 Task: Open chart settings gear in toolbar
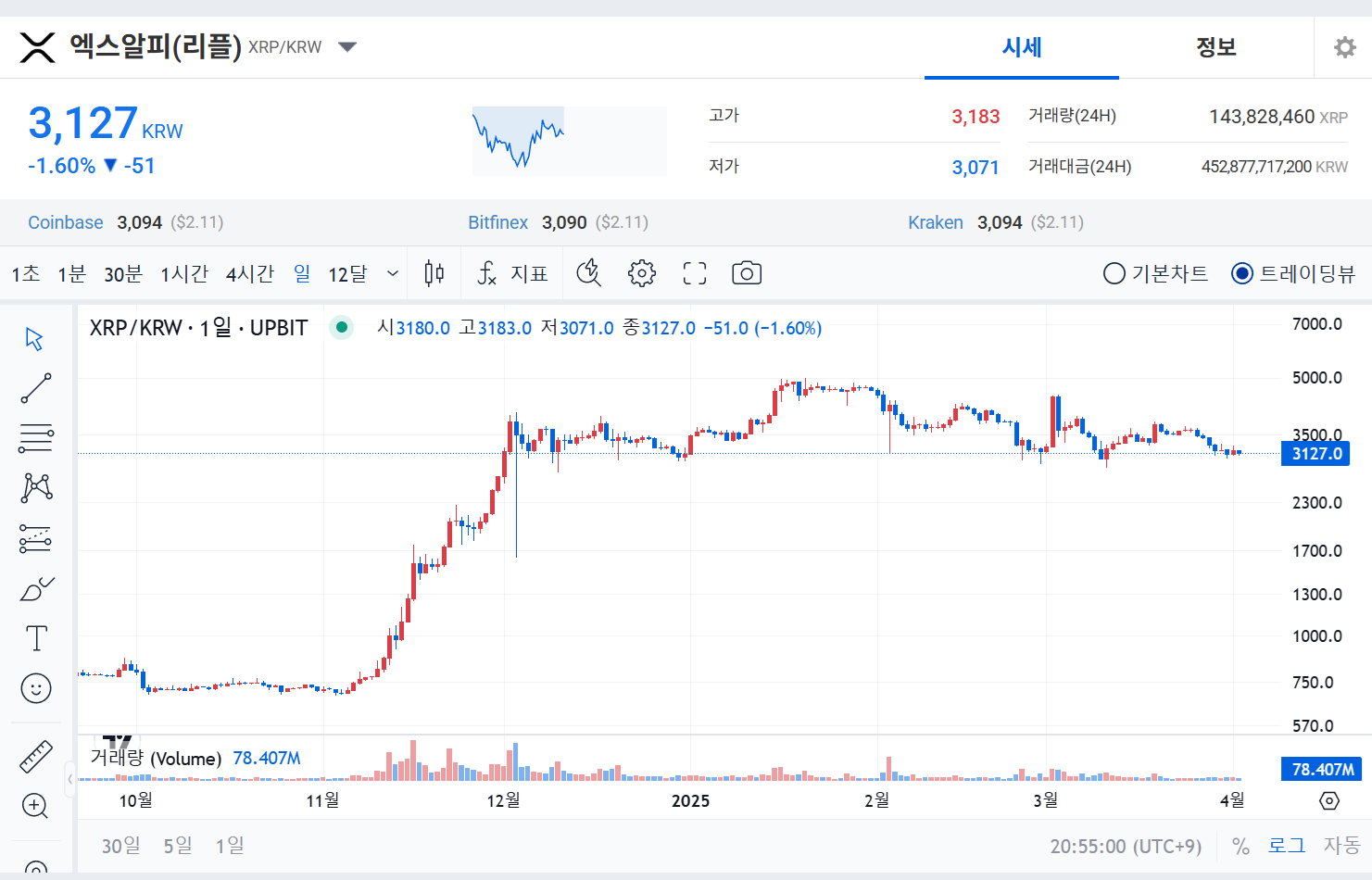tap(642, 273)
